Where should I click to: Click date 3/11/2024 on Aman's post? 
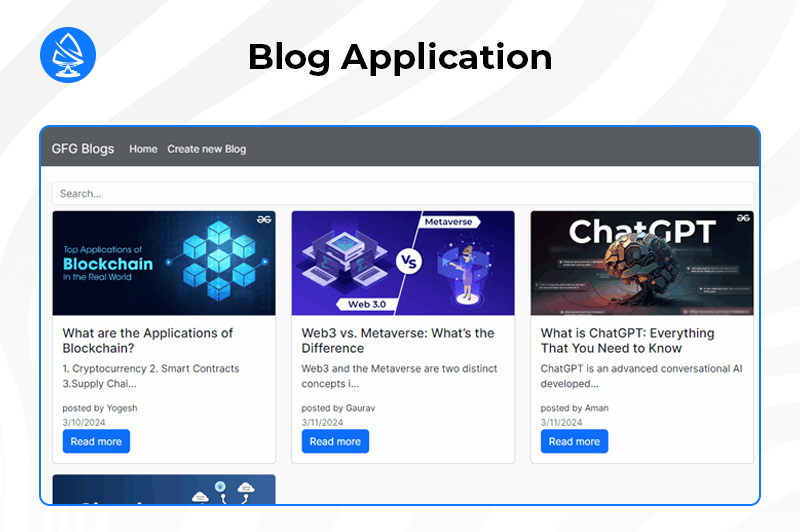(561, 422)
